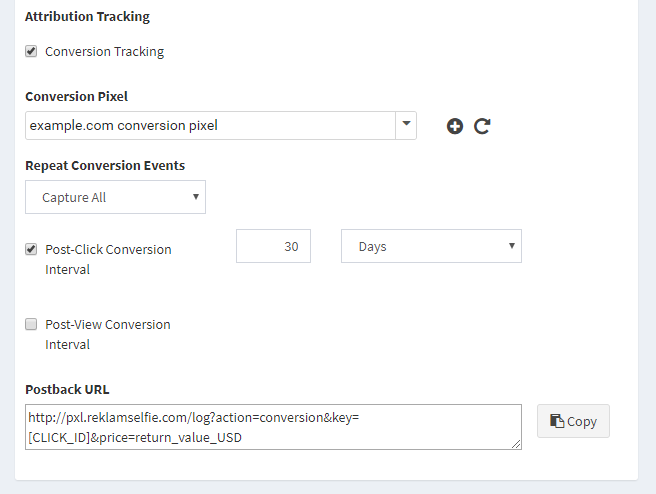Screen dimensions: 656x494
Task: Click inside the Postback URL text area
Action: (273, 427)
